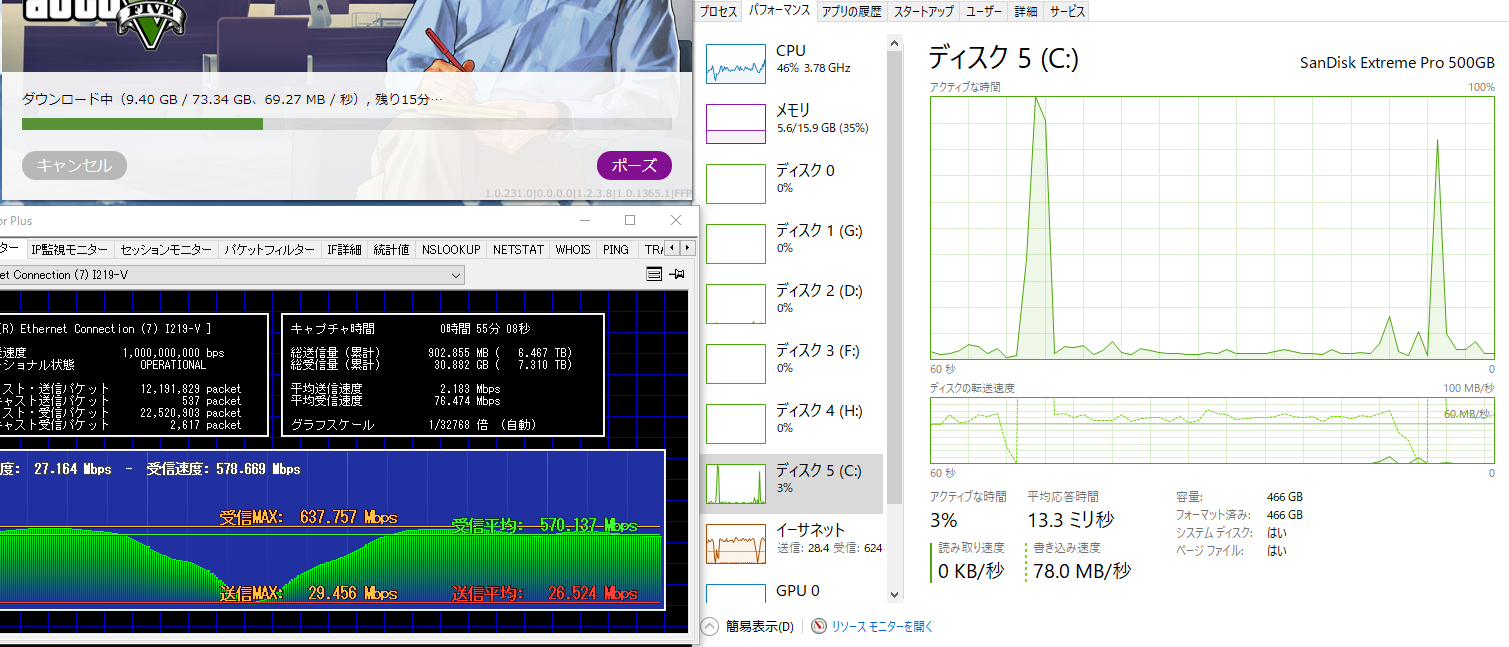This screenshot has width=1509, height=647.
Task: Switch to the スタートアップ tab
Action: [923, 12]
